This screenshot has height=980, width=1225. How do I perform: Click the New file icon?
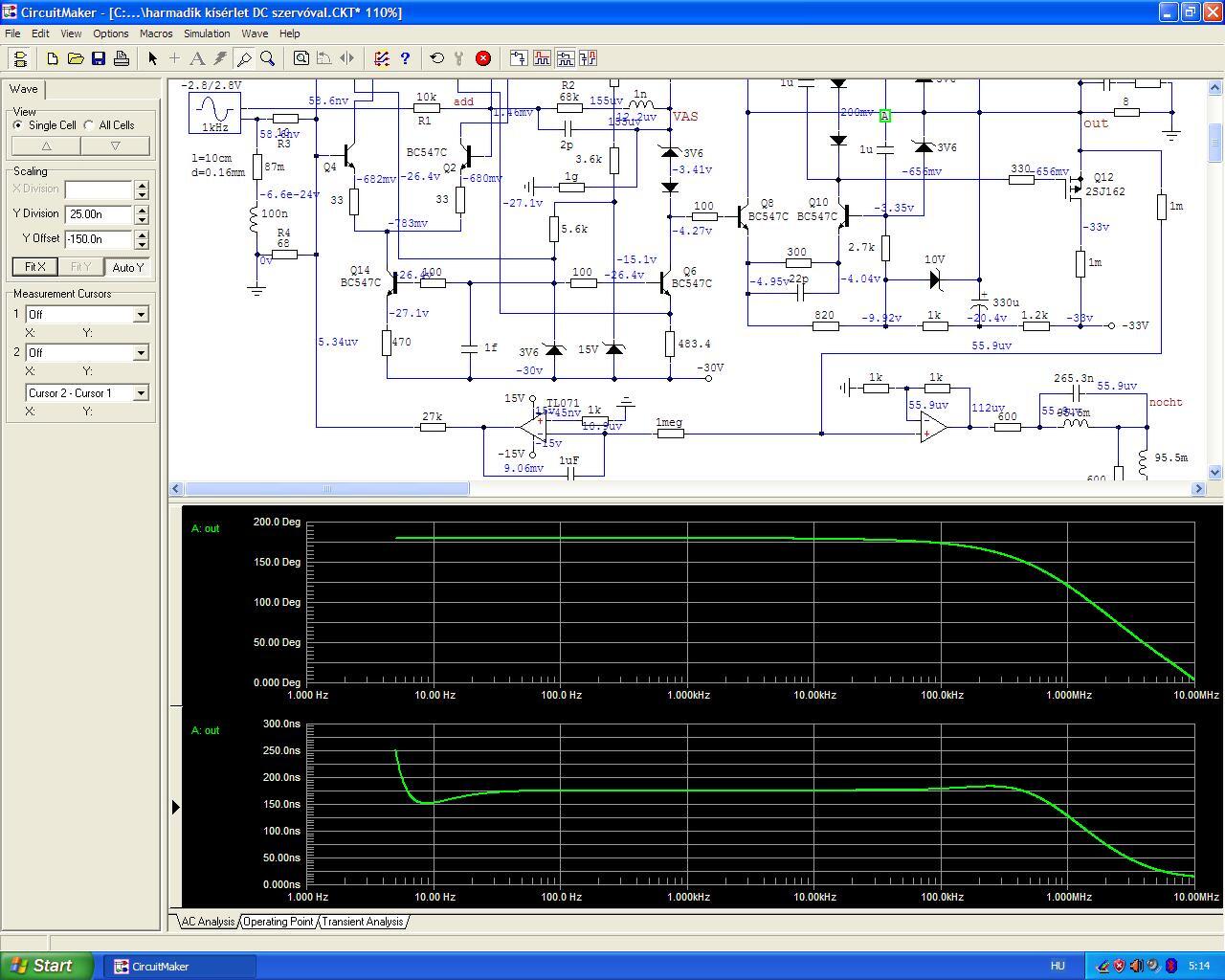pyautogui.click(x=53, y=58)
